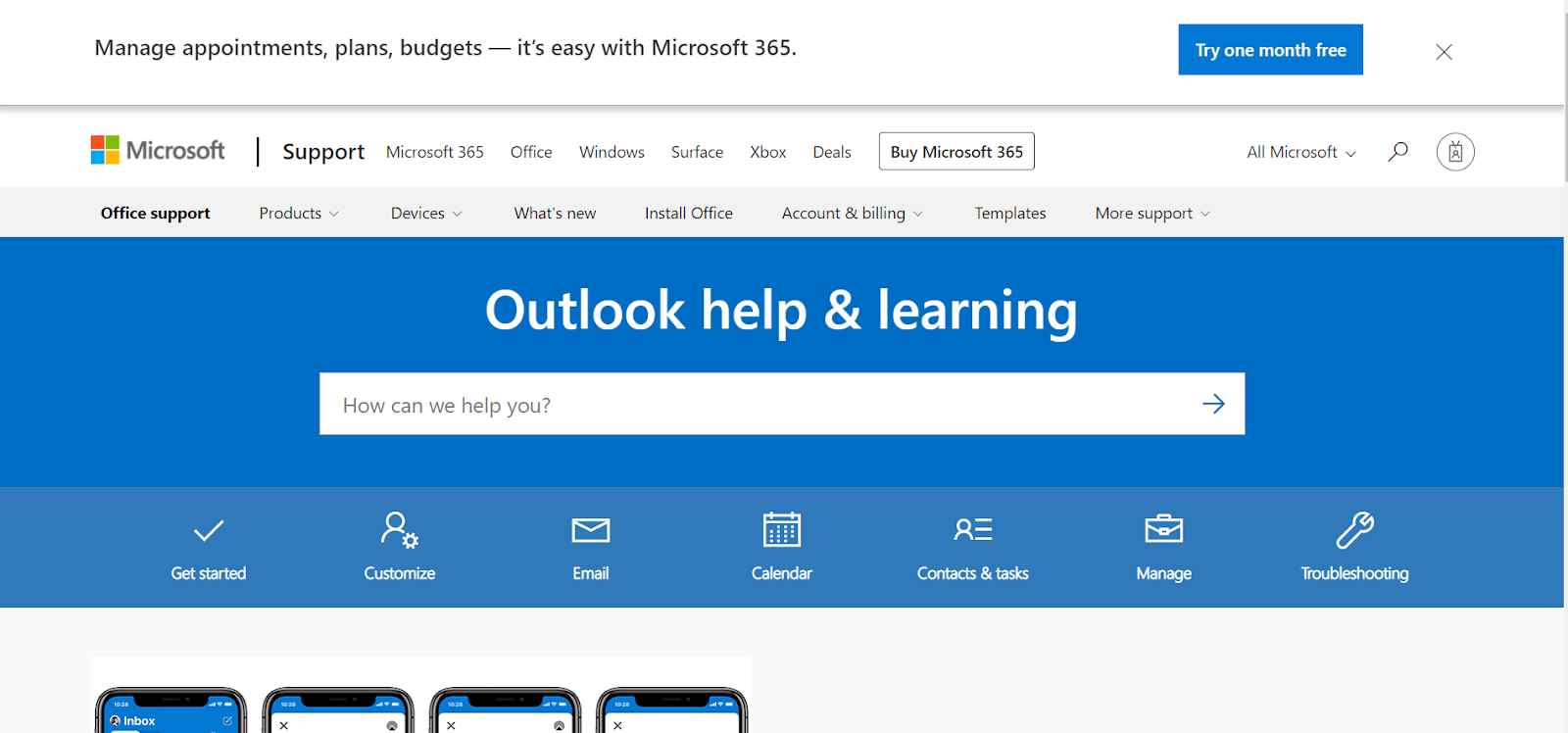The width and height of the screenshot is (1568, 733).
Task: Expand the Products menu
Action: pos(299,213)
